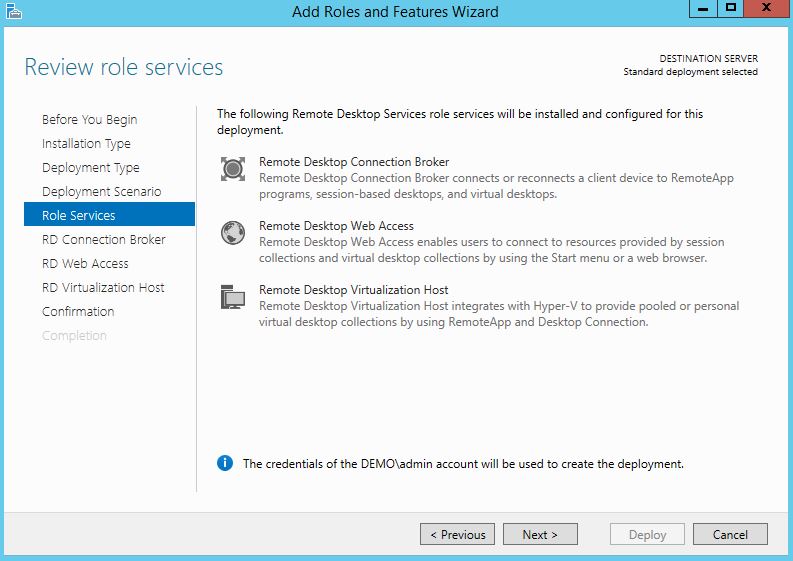This screenshot has height=561, width=793.
Task: Open the RD Connection Broker step
Action: (x=104, y=240)
